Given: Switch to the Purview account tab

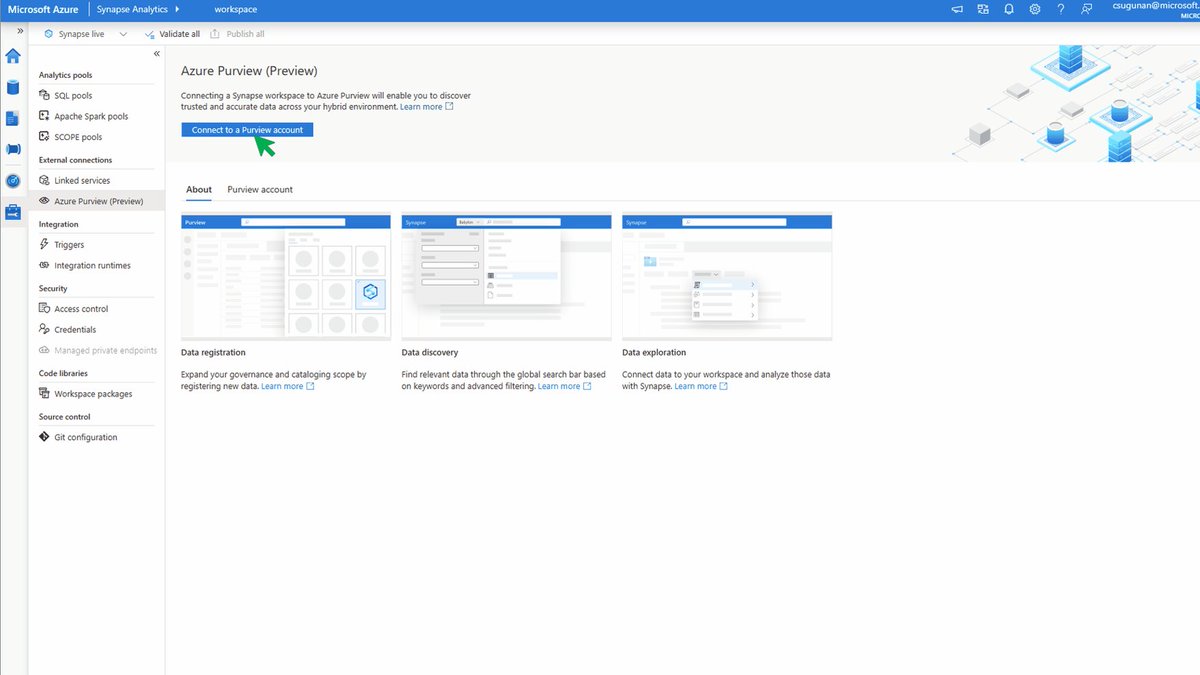Looking at the screenshot, I should (x=260, y=189).
